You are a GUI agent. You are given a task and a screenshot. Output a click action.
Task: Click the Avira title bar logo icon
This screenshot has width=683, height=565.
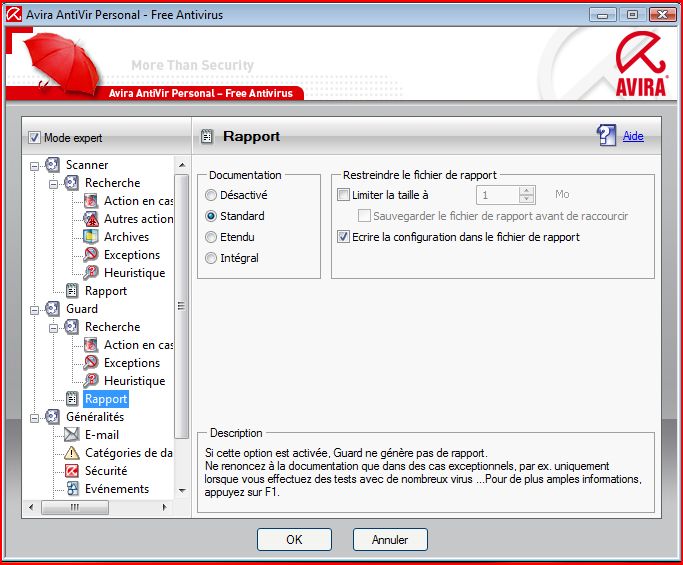[14, 14]
